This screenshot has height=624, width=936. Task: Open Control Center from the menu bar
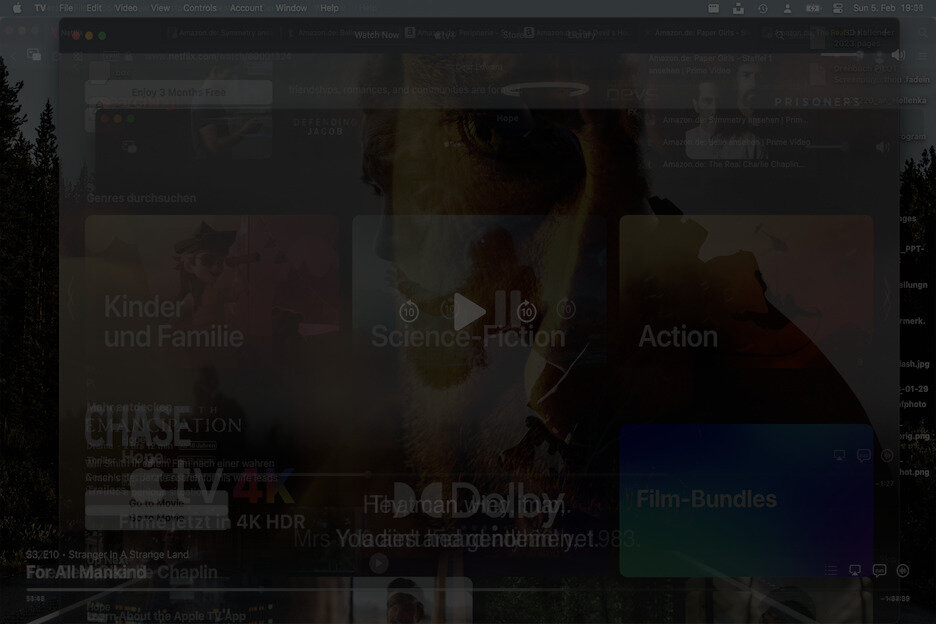coord(838,8)
